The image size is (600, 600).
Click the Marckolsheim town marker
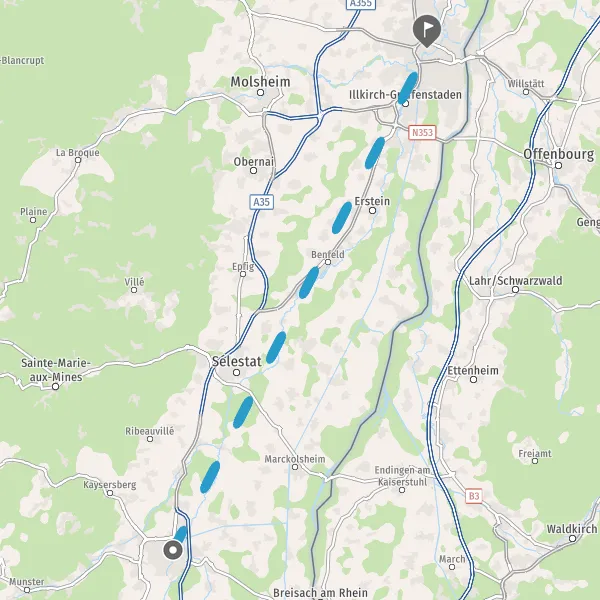click(295, 467)
